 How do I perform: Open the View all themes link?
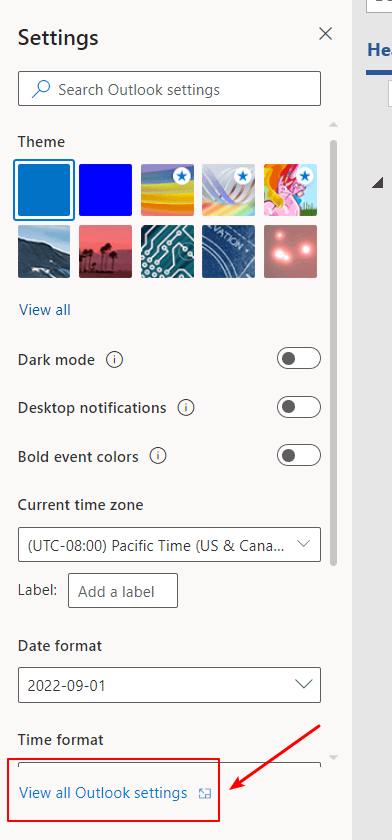pyautogui.click(x=45, y=310)
